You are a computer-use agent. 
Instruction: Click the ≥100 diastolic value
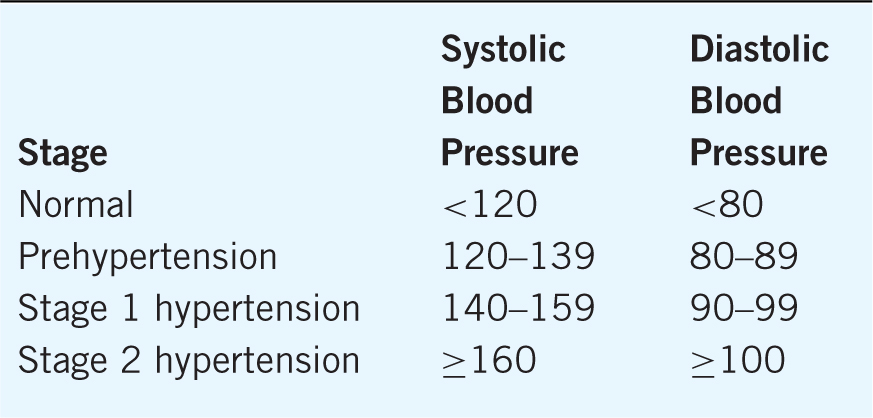click(738, 360)
